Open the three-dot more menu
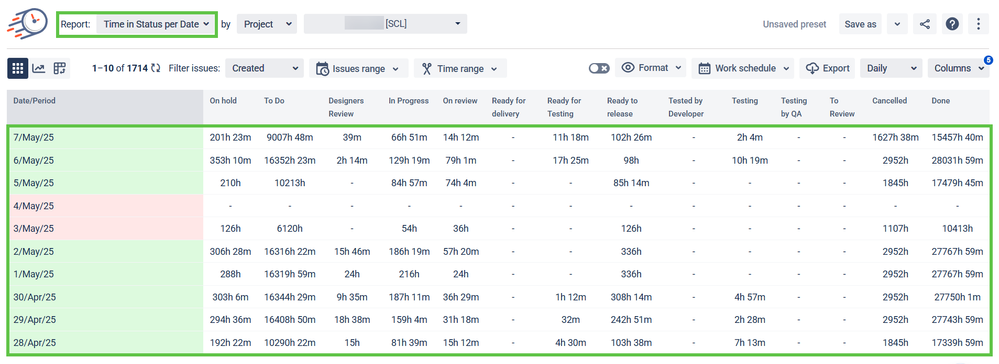The image size is (999, 364). pos(979,24)
